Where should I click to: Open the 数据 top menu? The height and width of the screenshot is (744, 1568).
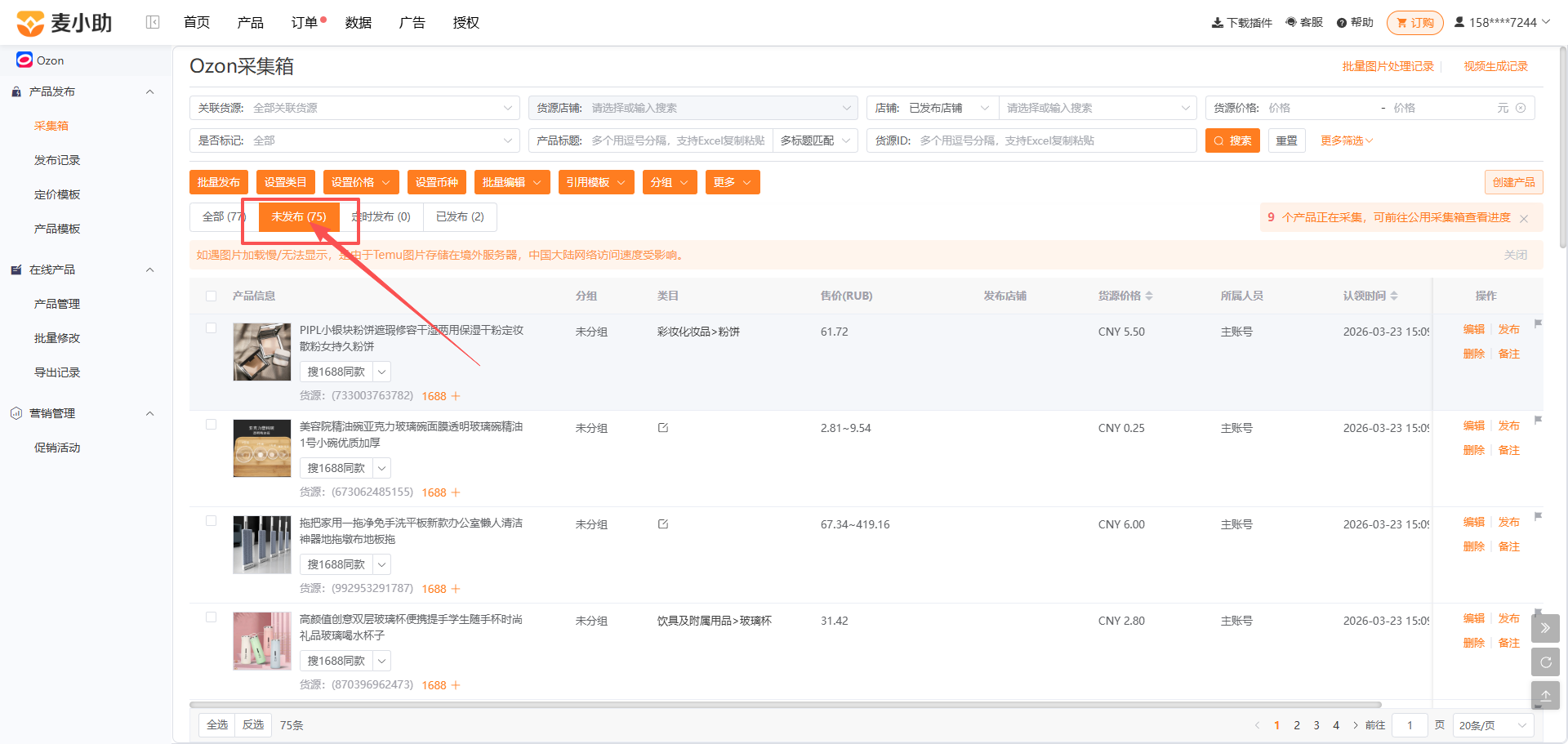tap(359, 22)
